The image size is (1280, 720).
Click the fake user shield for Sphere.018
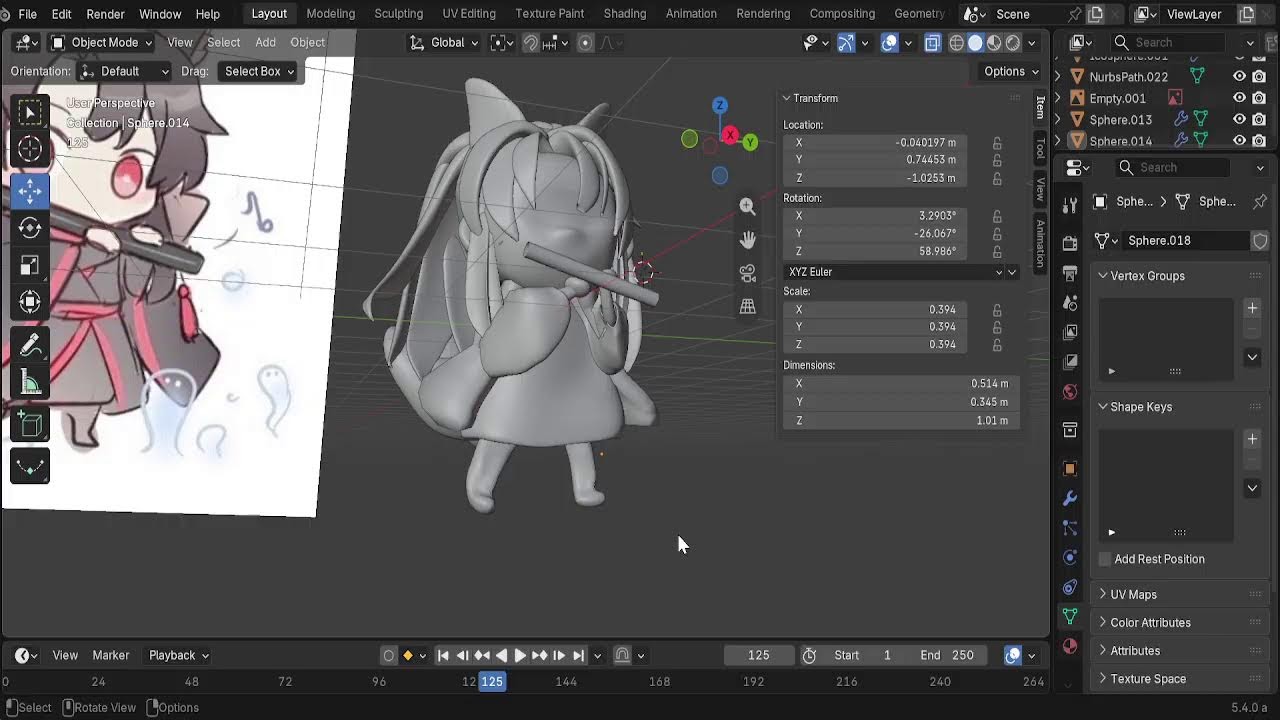[1260, 241]
